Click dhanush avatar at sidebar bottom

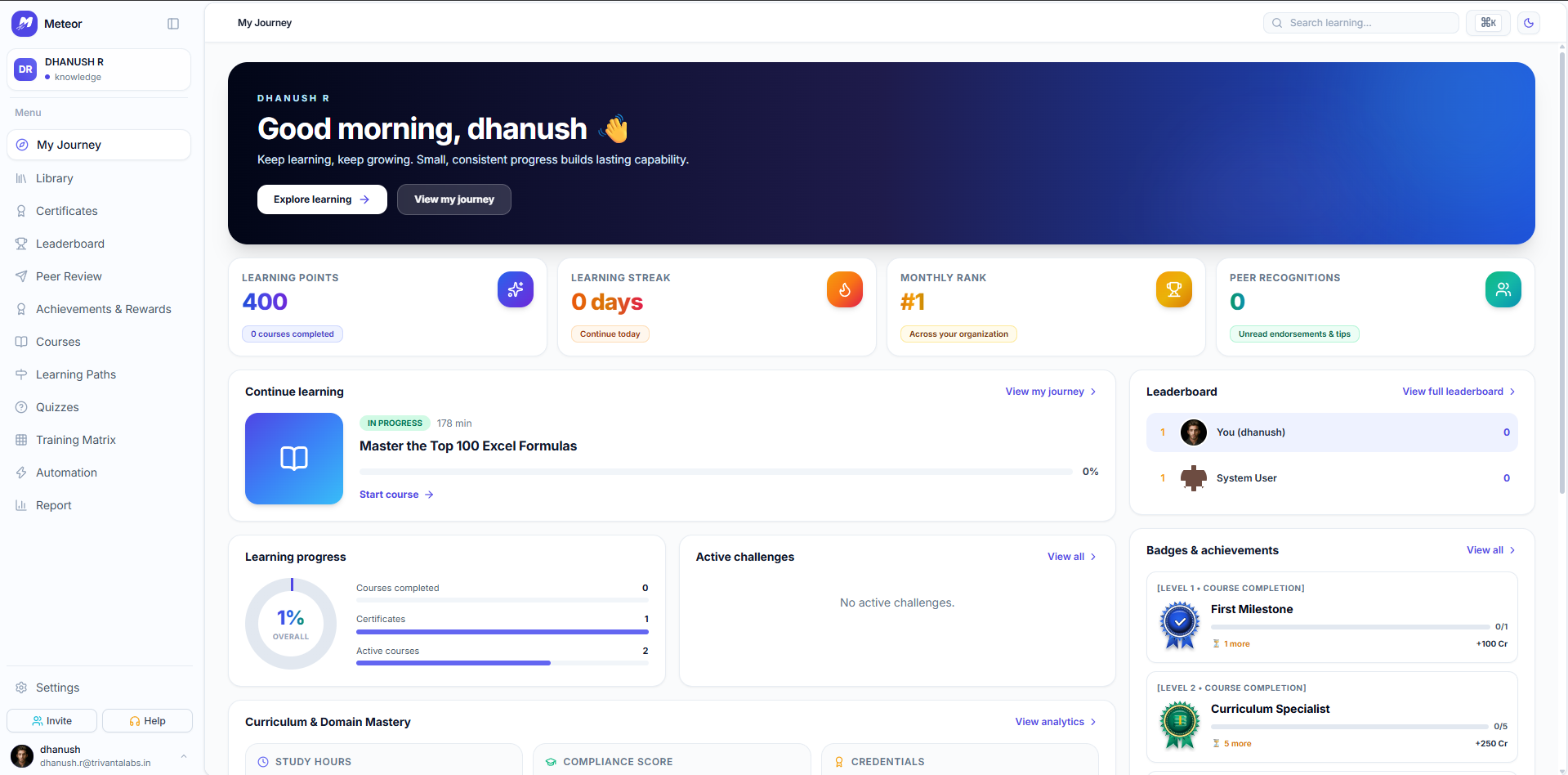(22, 756)
